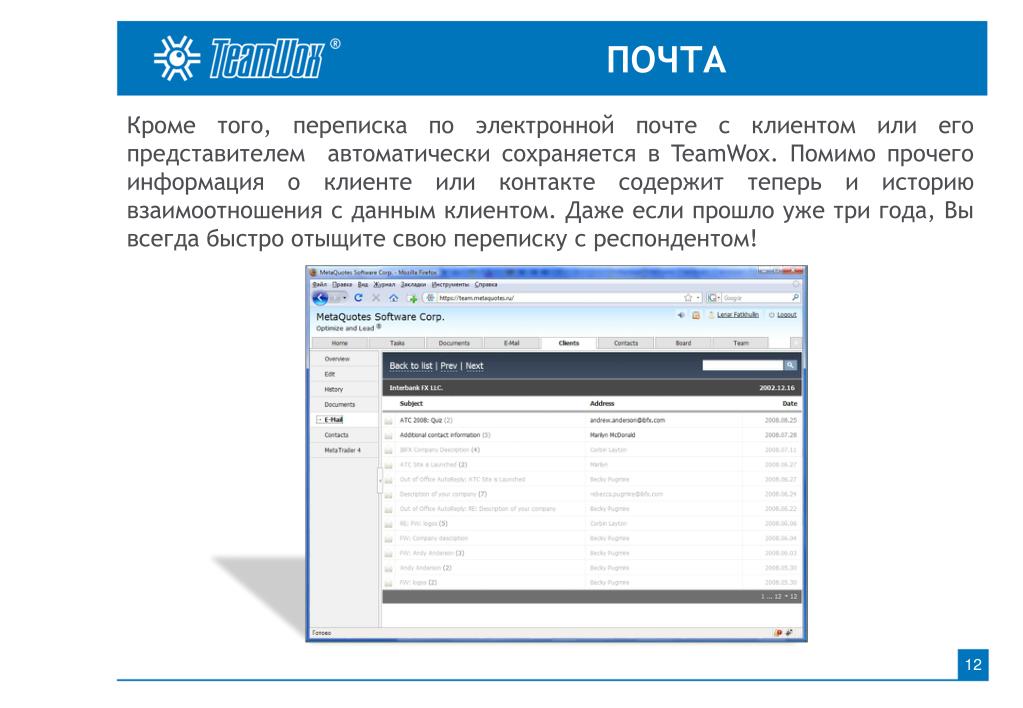Open the dropdown arrow beside the bookmark star
The image size is (1023, 708).
[698, 298]
